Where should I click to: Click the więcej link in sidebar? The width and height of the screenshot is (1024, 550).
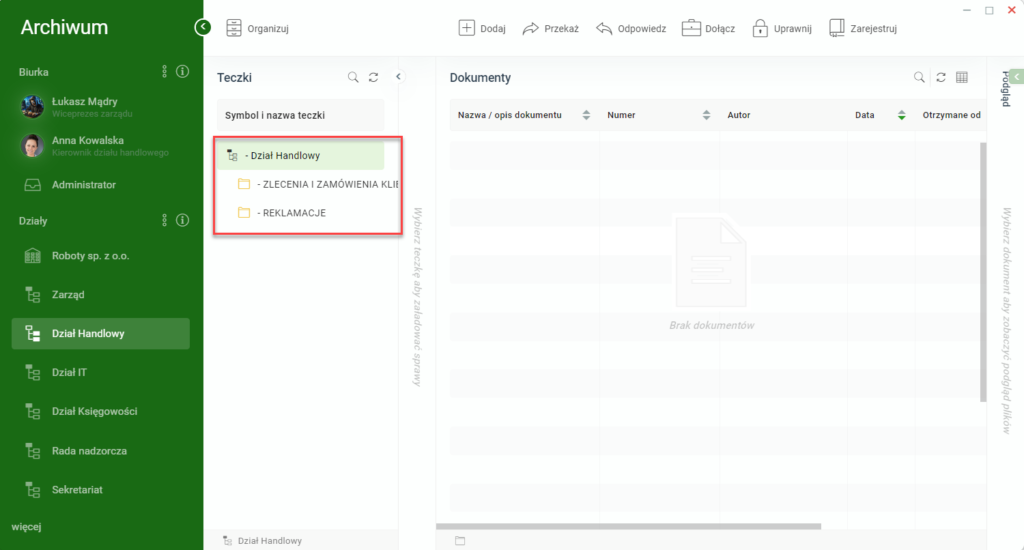26,526
